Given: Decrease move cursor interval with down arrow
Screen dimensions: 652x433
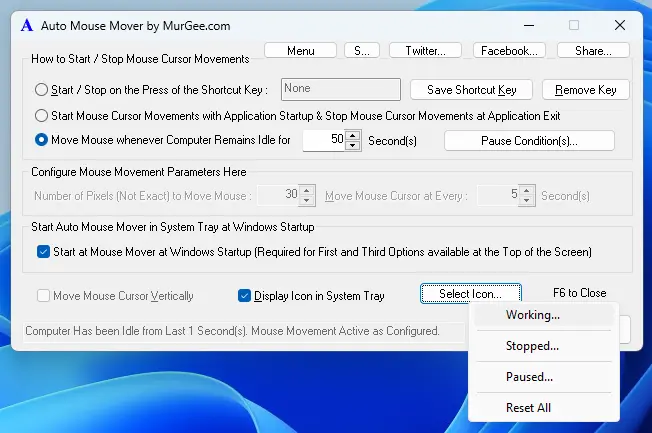Looking at the screenshot, I should 526,200.
